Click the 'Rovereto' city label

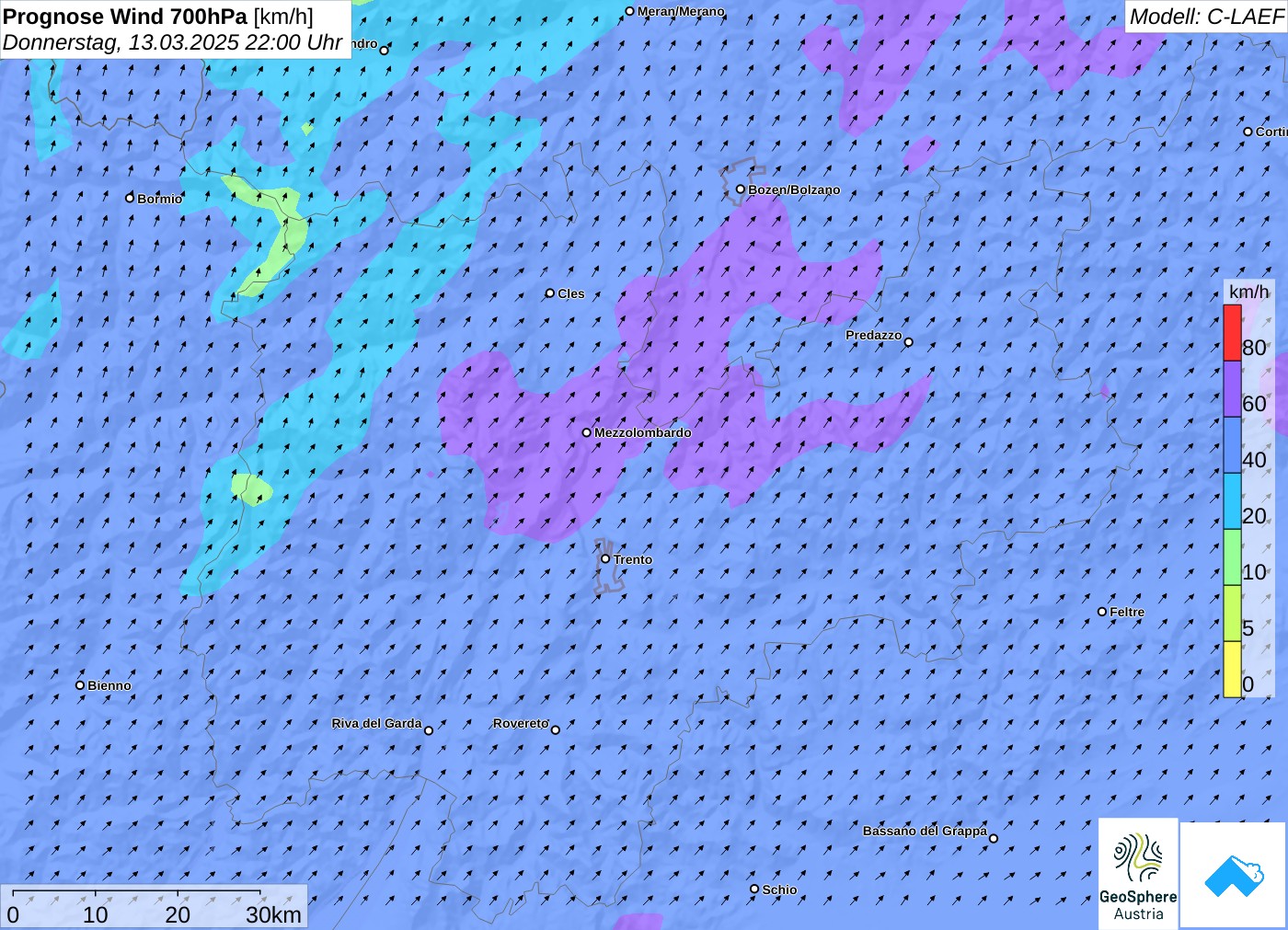click(x=521, y=723)
